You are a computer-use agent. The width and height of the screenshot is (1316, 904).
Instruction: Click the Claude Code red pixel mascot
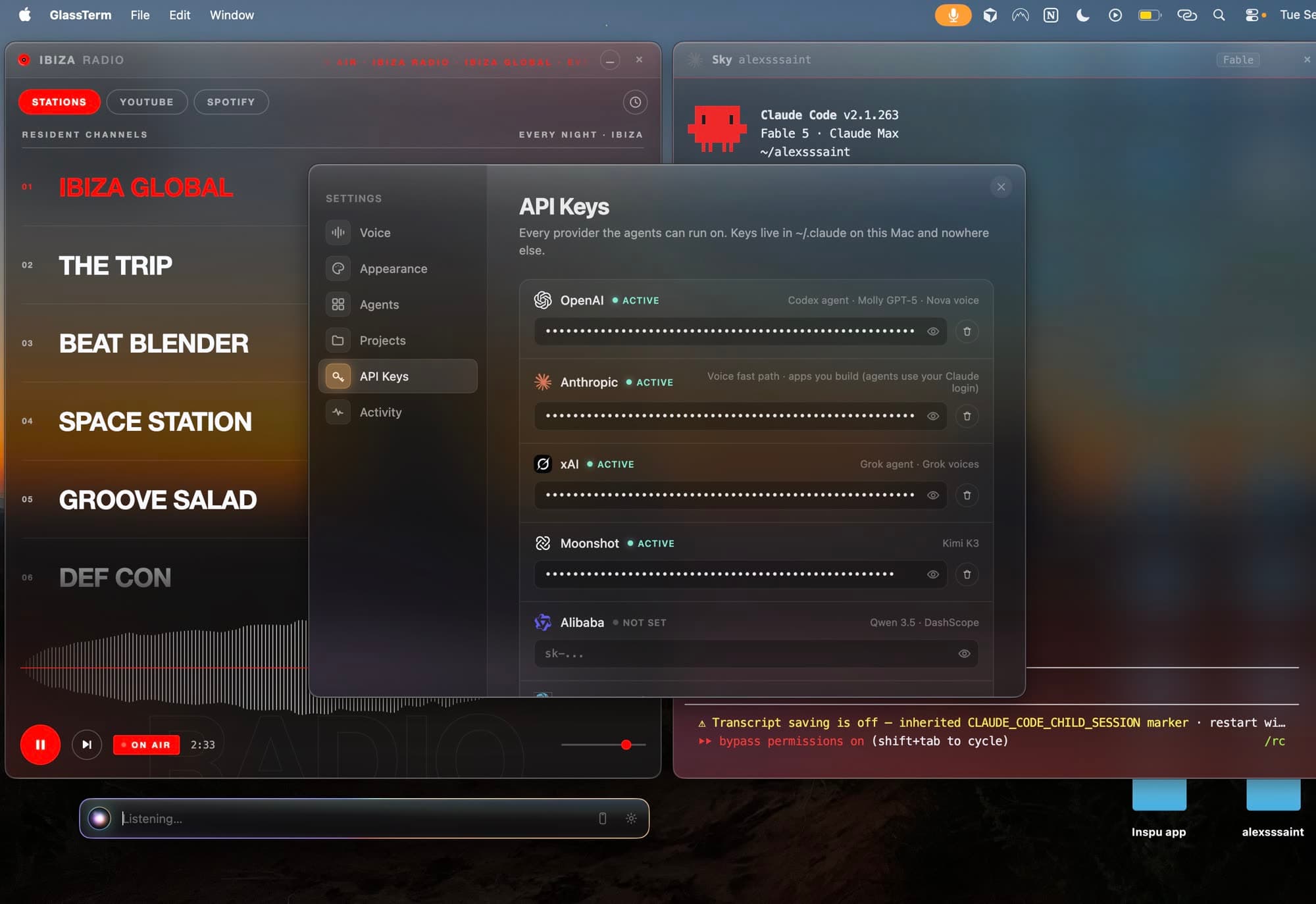[x=717, y=129]
